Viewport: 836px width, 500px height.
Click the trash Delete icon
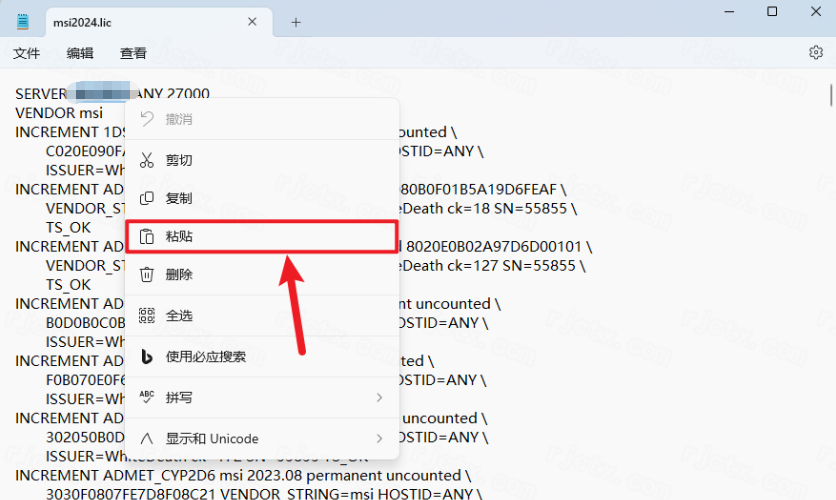point(147,275)
